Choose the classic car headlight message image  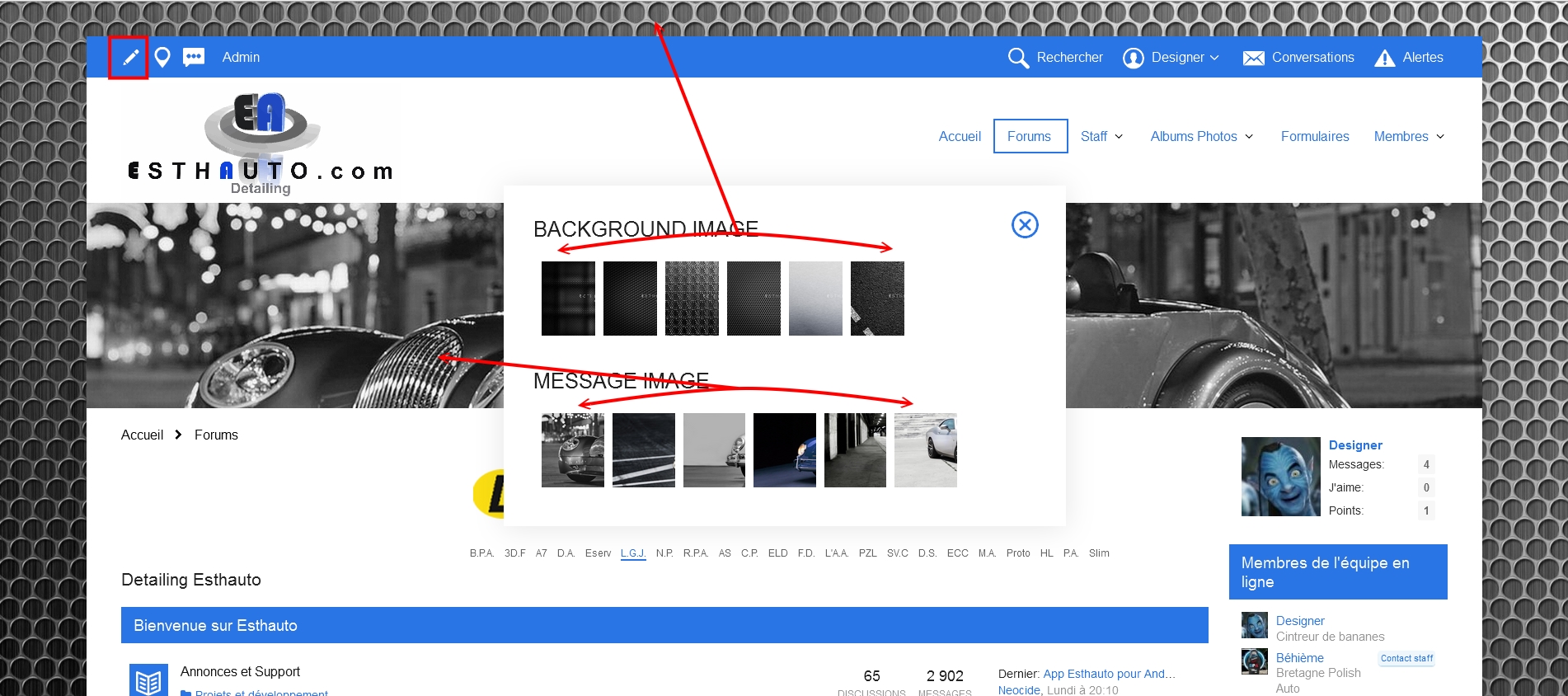(573, 450)
